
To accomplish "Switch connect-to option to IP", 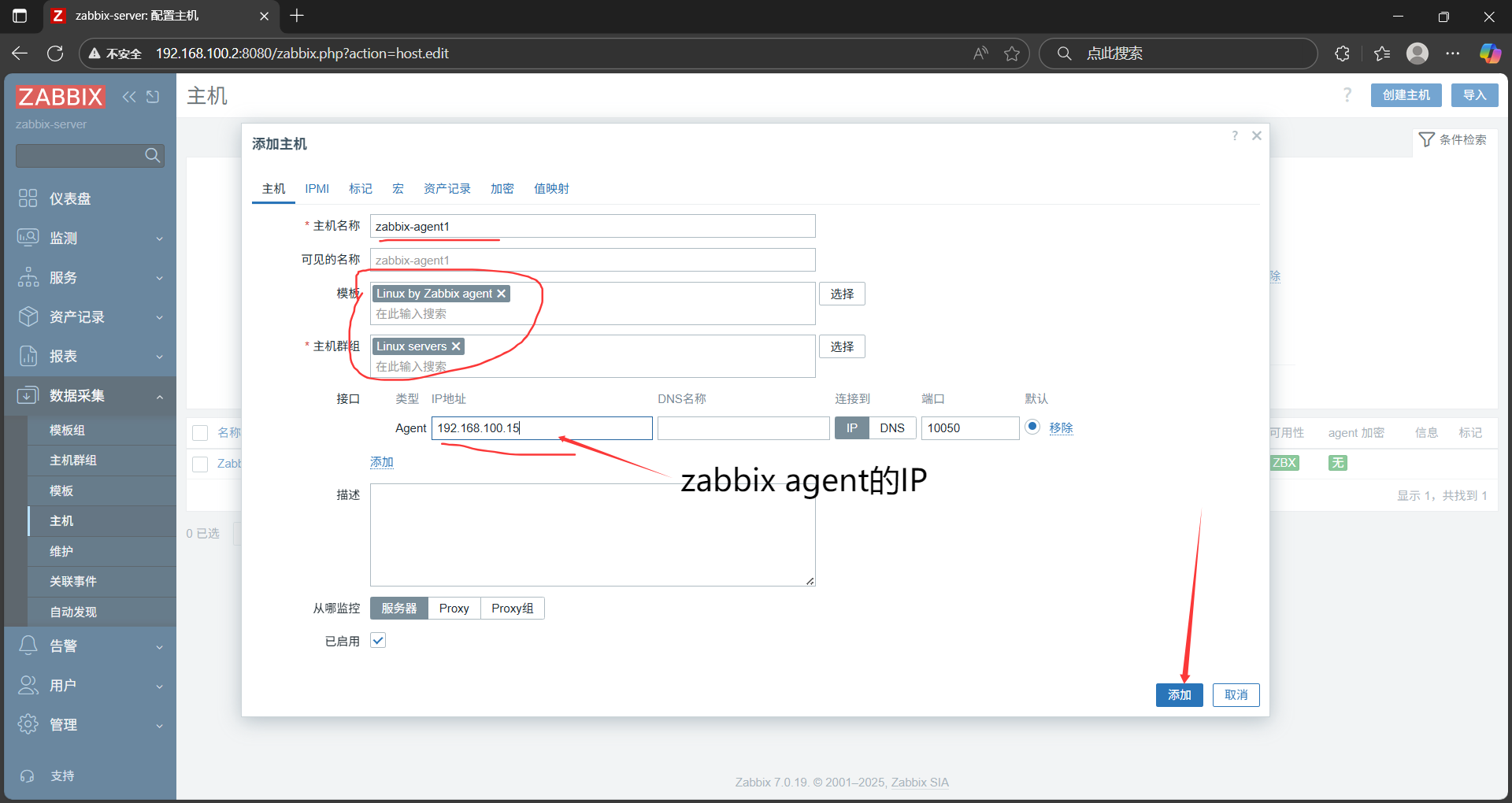I will 852,428.
